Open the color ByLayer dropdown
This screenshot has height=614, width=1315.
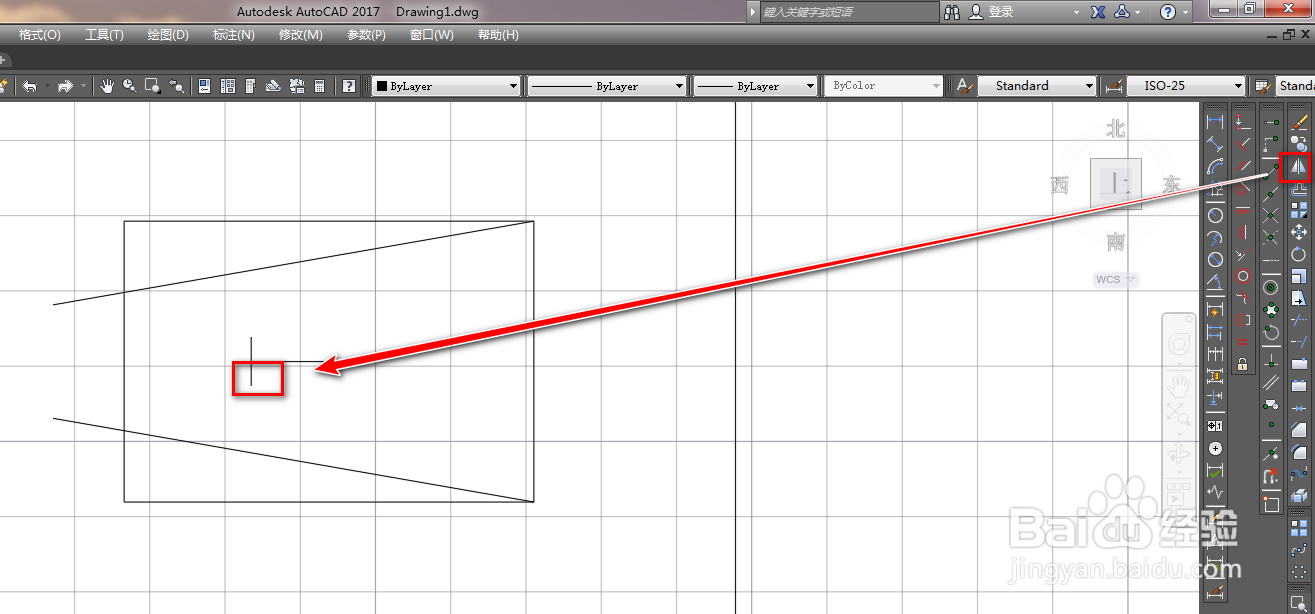[446, 86]
